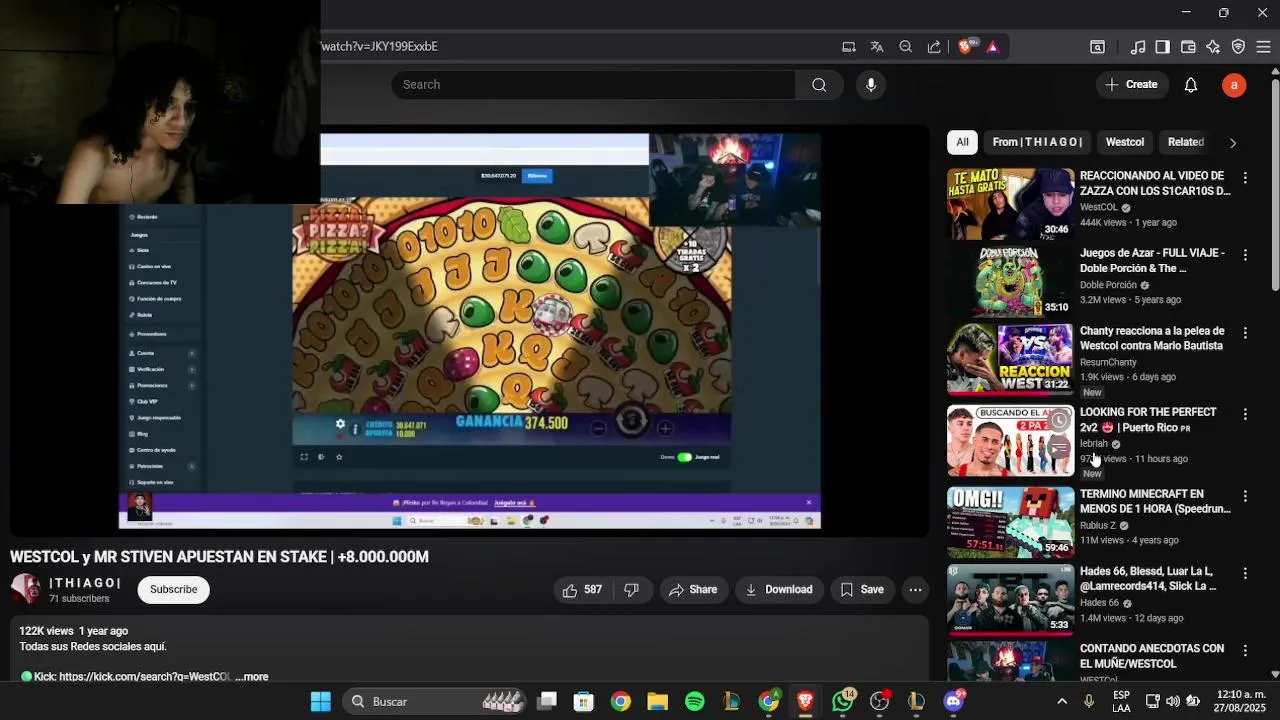Open File Explorer from taskbar
The height and width of the screenshot is (720, 1280).
point(657,702)
